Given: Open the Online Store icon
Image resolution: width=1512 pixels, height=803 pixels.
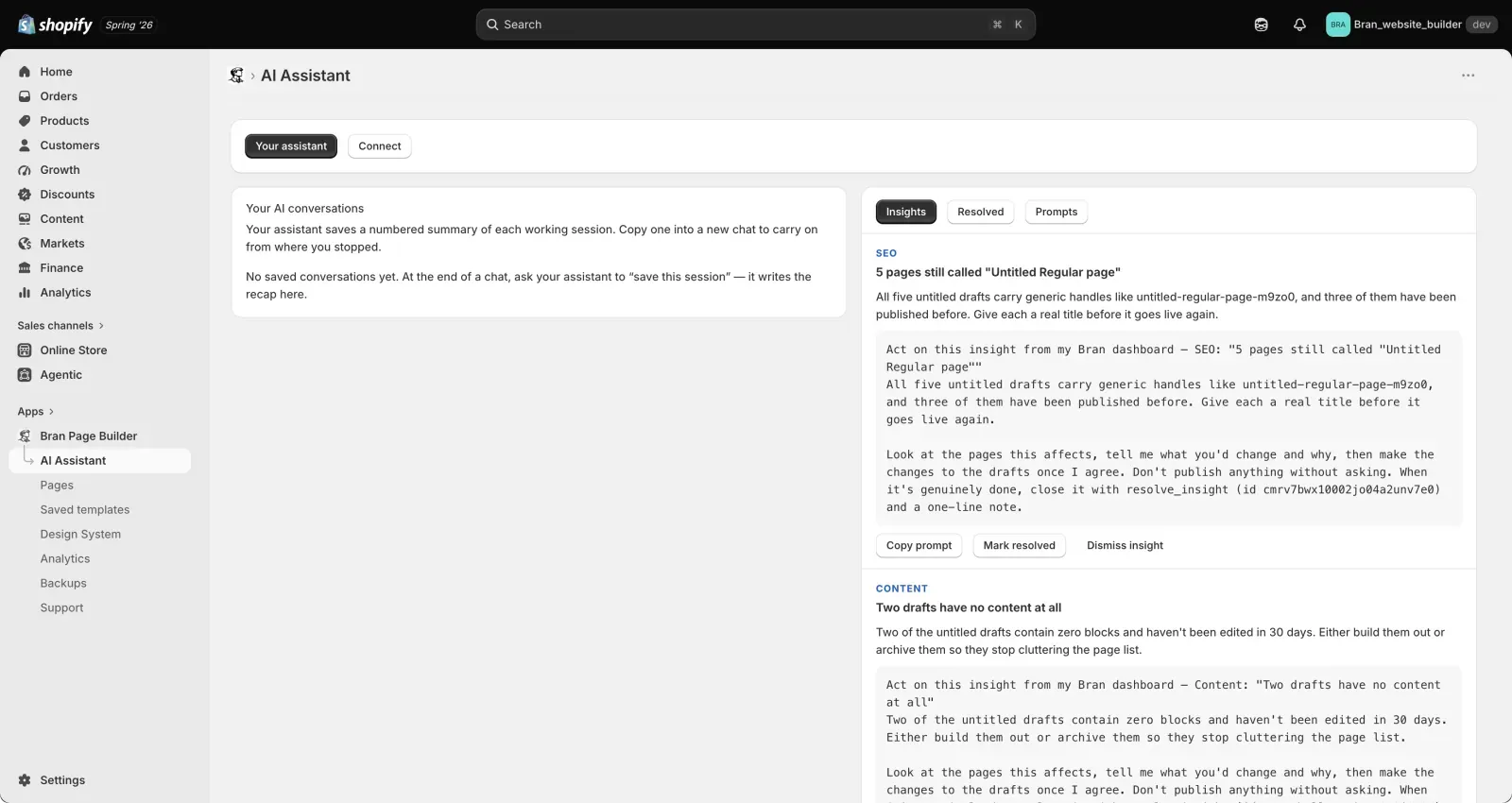Looking at the screenshot, I should pos(25,350).
